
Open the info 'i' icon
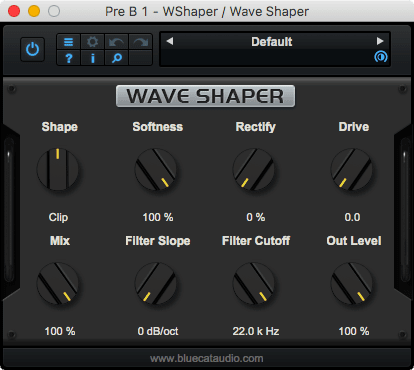coord(92,58)
